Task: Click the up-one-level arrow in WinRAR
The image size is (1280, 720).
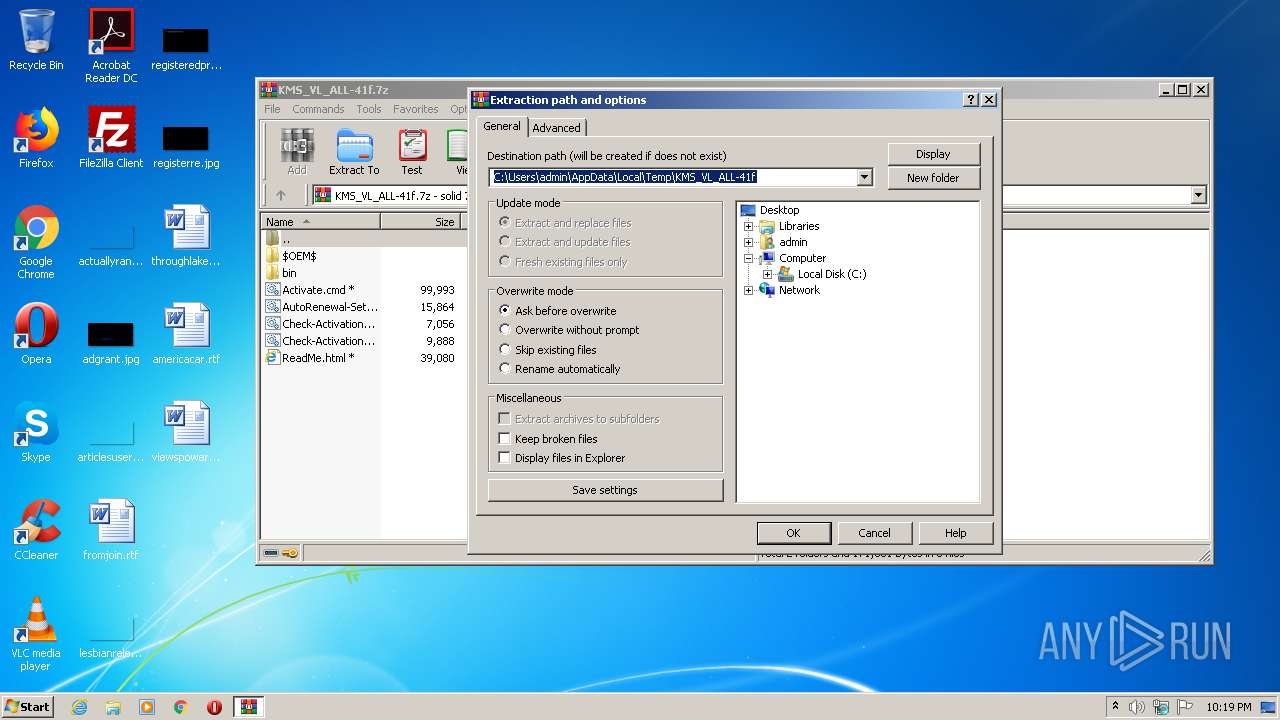Action: [x=281, y=195]
